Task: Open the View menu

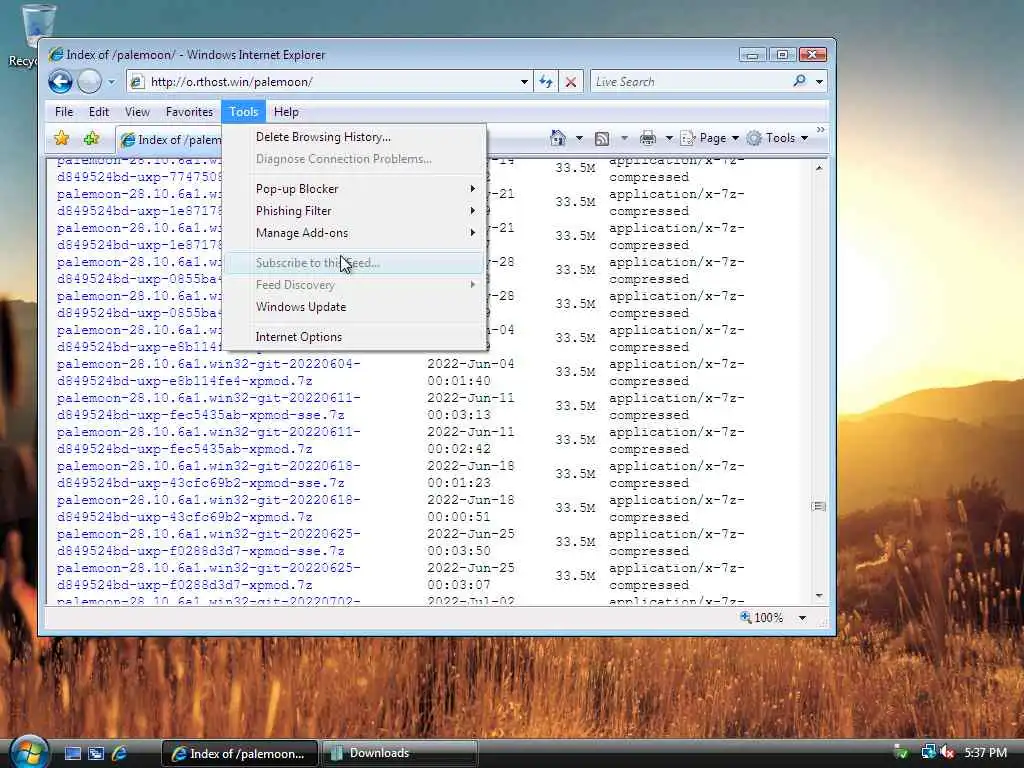Action: pos(137,112)
